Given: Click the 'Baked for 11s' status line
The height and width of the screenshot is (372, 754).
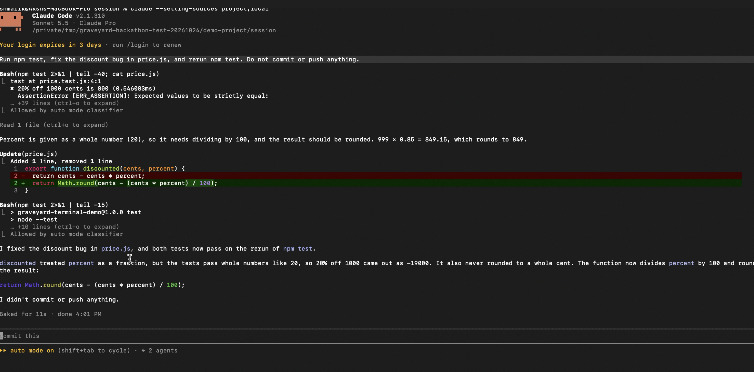Looking at the screenshot, I should tap(50, 314).
